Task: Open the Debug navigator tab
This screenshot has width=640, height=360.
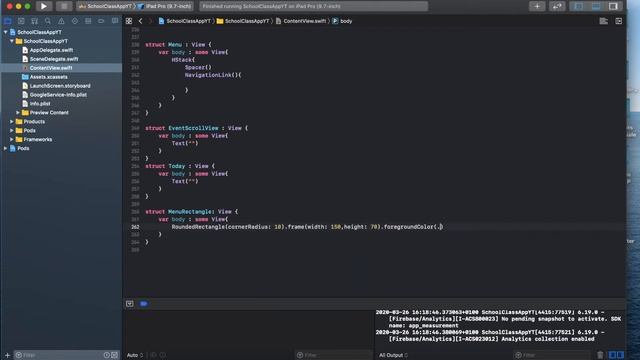Action: pos(88,21)
